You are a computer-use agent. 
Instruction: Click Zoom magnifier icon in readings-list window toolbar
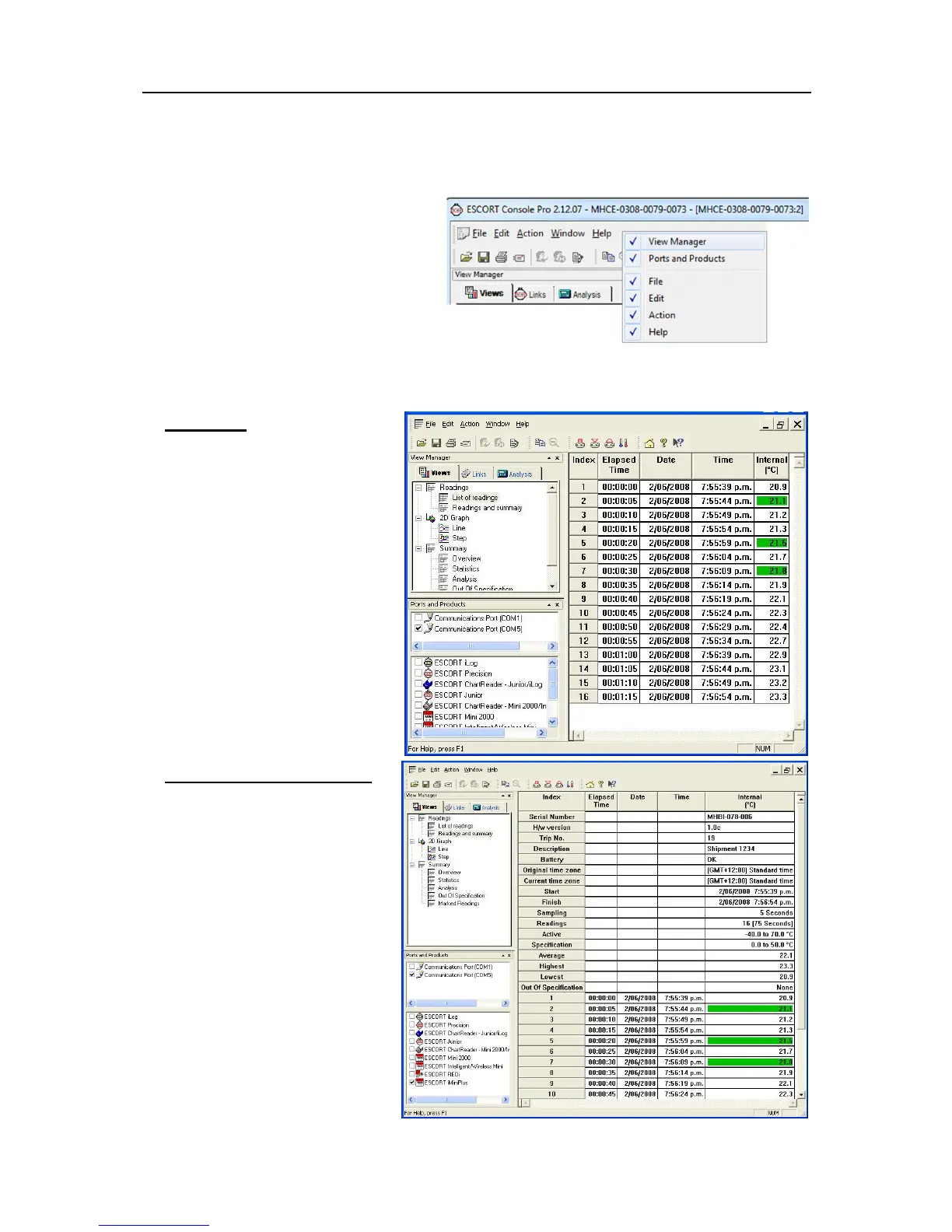pyautogui.click(x=554, y=443)
